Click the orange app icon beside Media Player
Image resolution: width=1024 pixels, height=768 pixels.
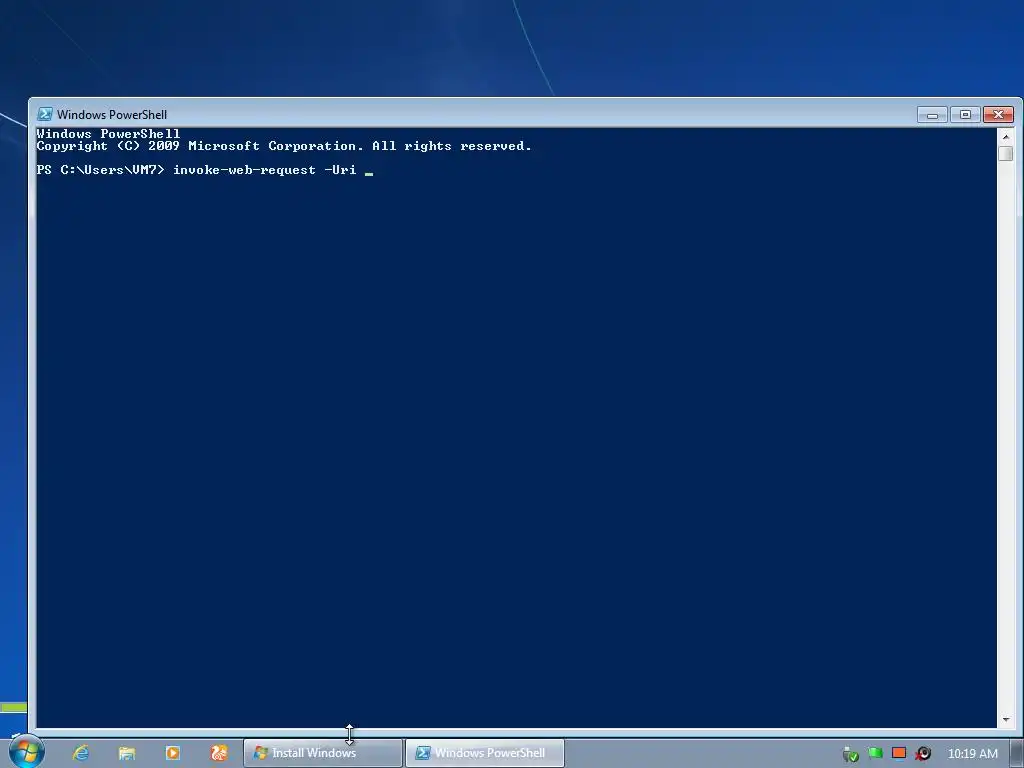[x=219, y=753]
